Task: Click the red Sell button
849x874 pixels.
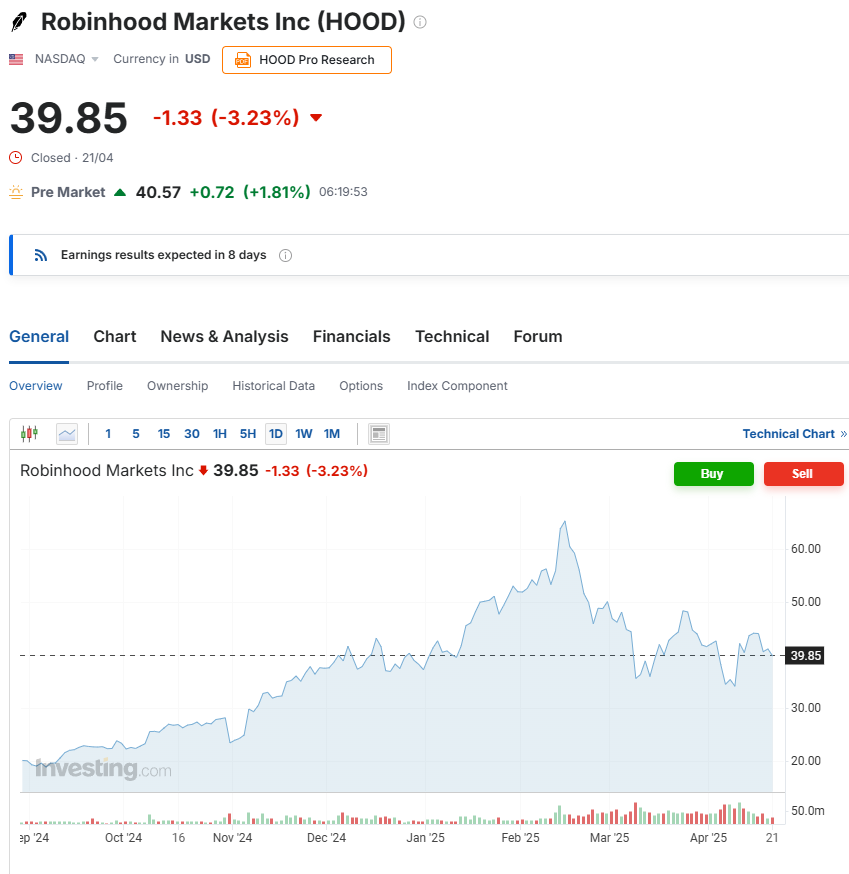Action: click(803, 474)
